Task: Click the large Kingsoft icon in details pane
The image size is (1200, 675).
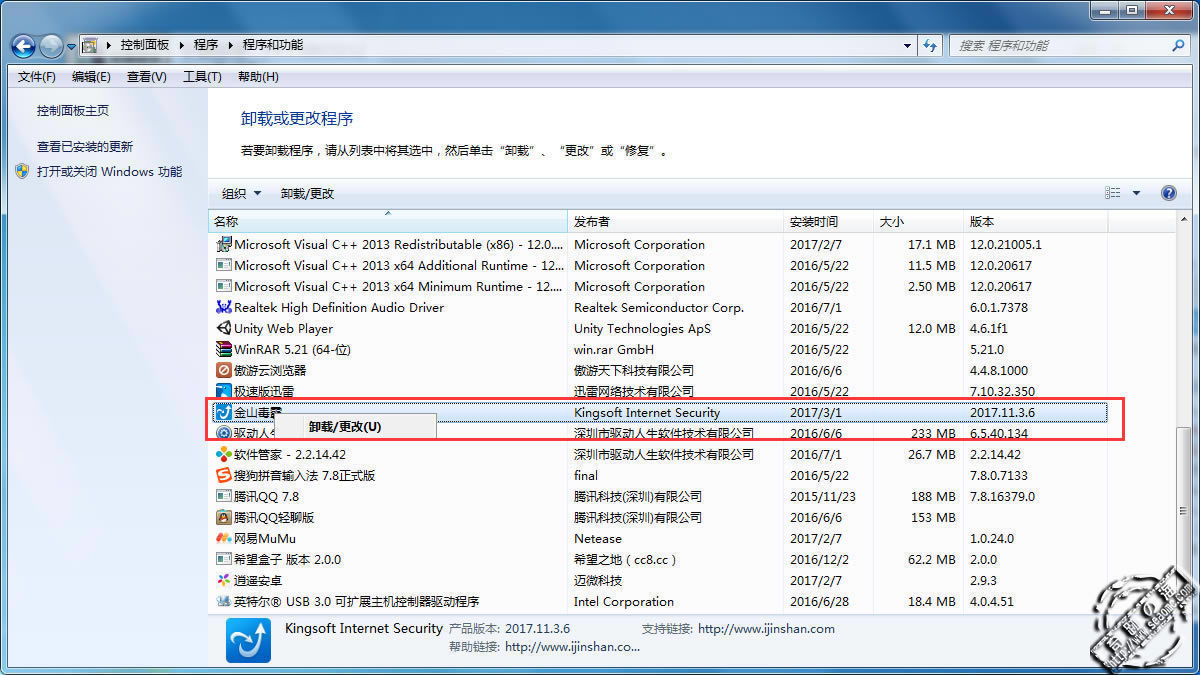Action: (248, 640)
